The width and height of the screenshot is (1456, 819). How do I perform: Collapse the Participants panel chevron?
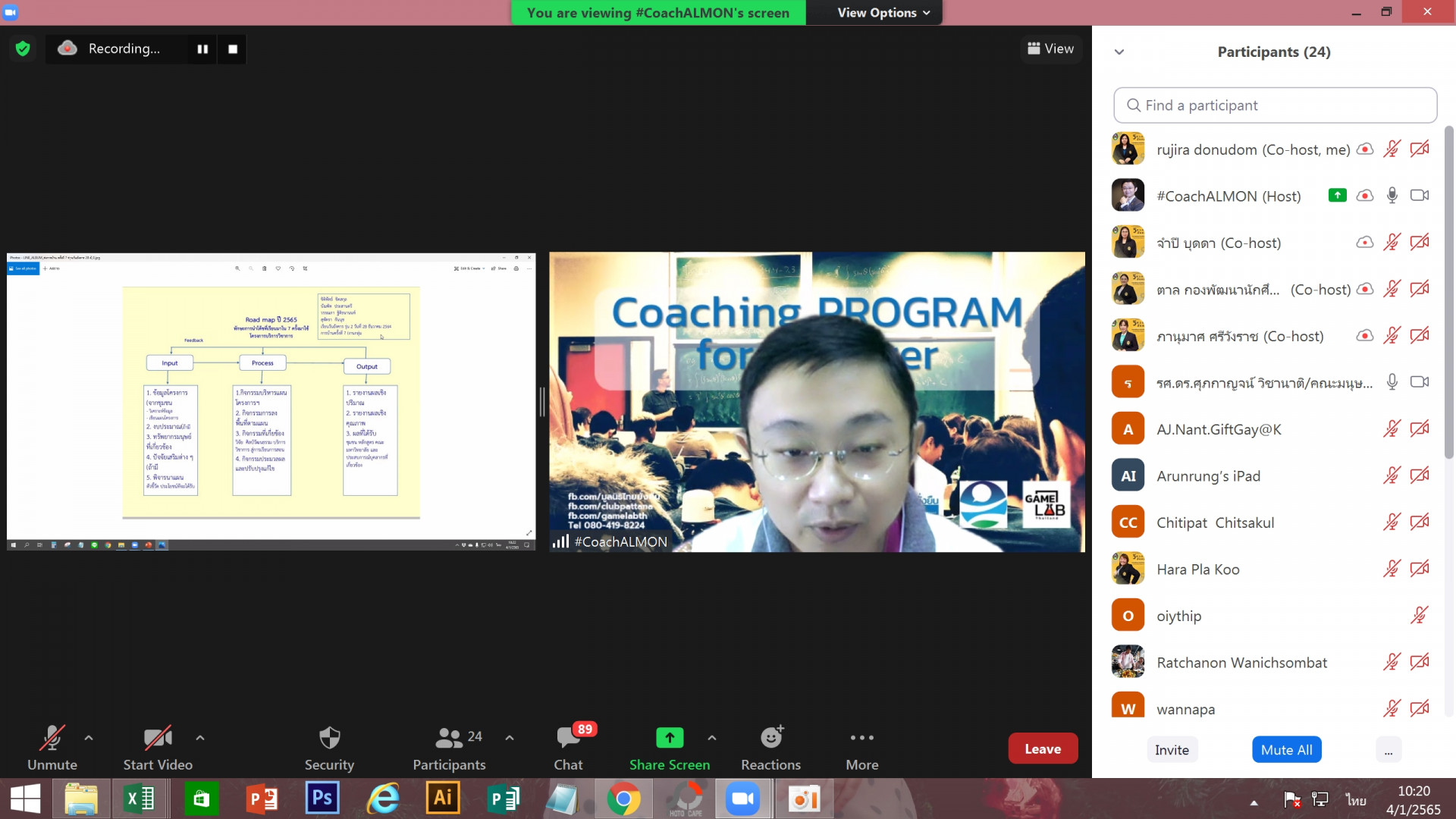1119,52
